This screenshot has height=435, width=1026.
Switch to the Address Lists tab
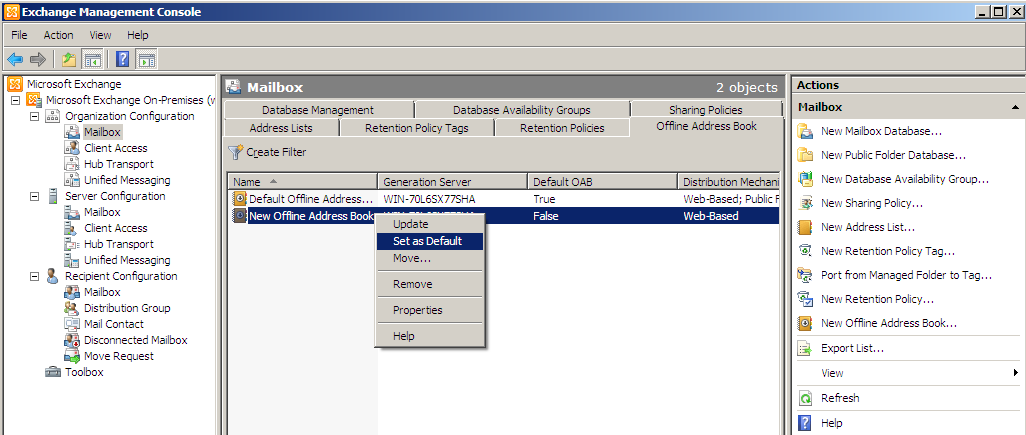click(281, 128)
